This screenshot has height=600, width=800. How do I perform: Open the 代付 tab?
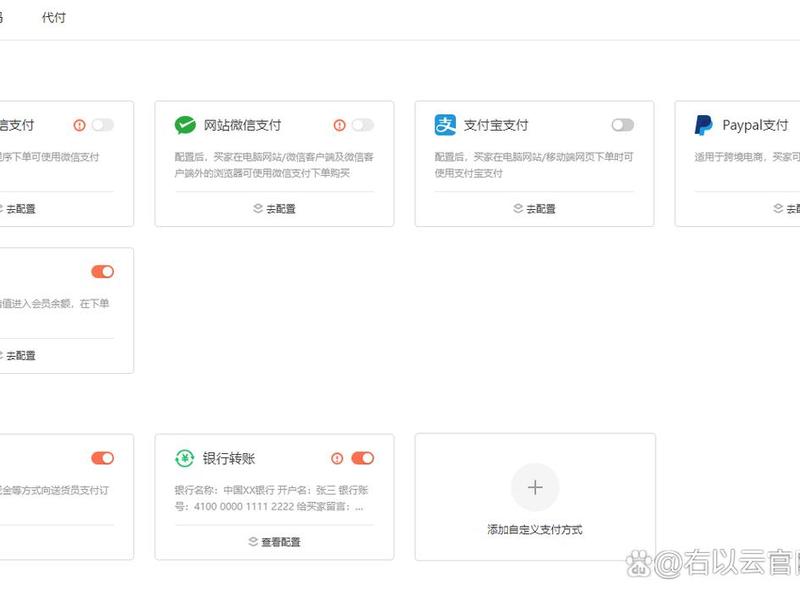click(54, 17)
